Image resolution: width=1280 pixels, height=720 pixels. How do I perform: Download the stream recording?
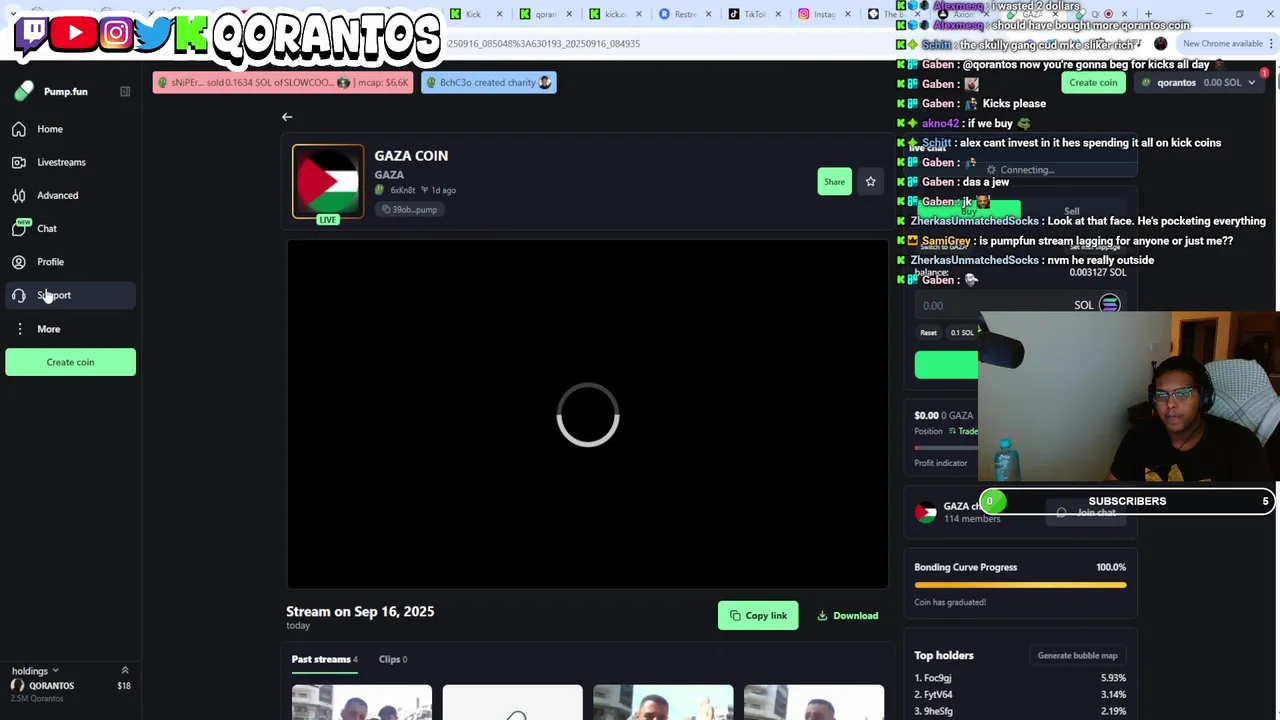(x=847, y=616)
